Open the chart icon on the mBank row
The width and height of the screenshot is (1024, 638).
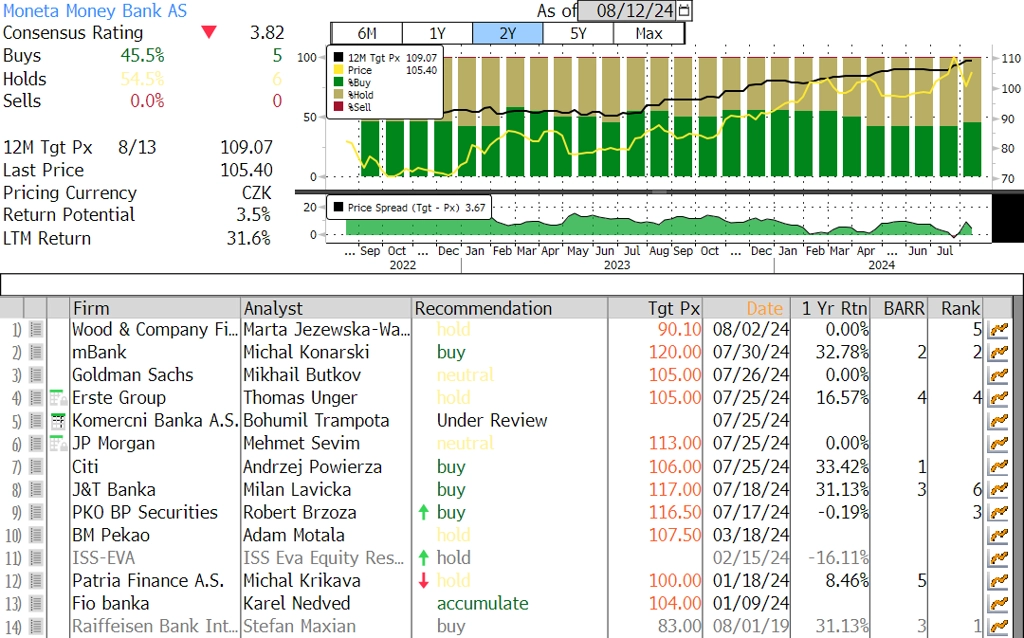(x=998, y=353)
